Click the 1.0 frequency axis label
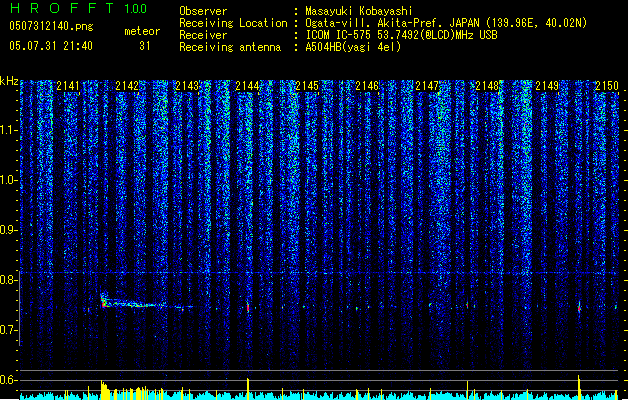This screenshot has height=400, width=629. coord(9,180)
